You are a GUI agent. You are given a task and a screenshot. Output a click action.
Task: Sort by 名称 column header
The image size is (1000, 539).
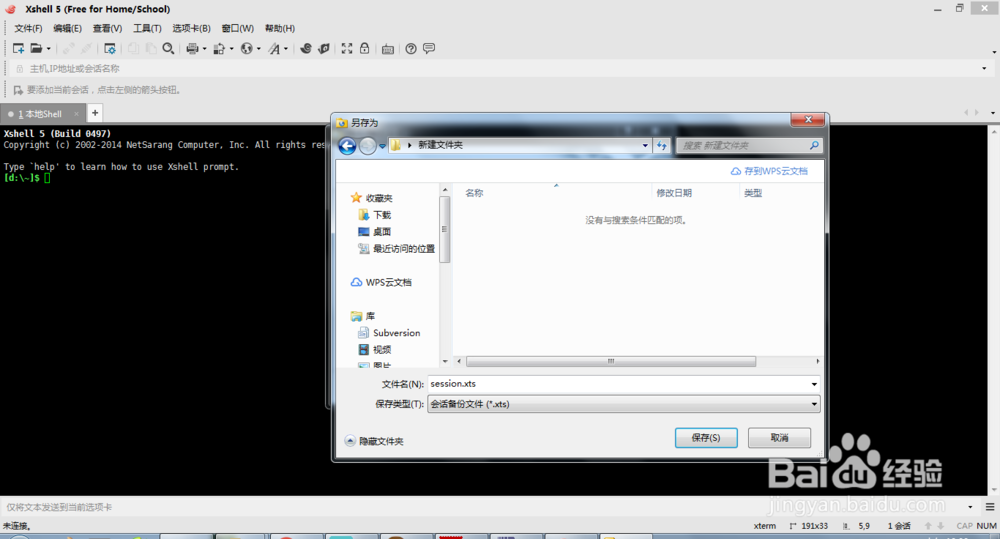[x=474, y=193]
